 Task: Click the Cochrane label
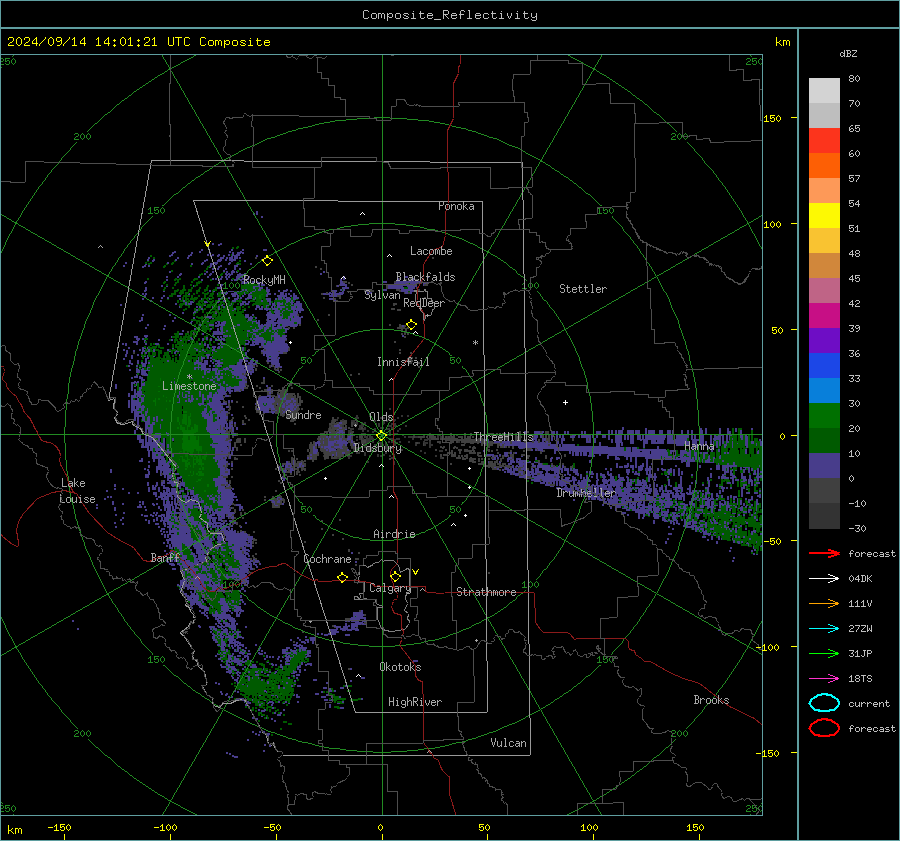click(327, 559)
